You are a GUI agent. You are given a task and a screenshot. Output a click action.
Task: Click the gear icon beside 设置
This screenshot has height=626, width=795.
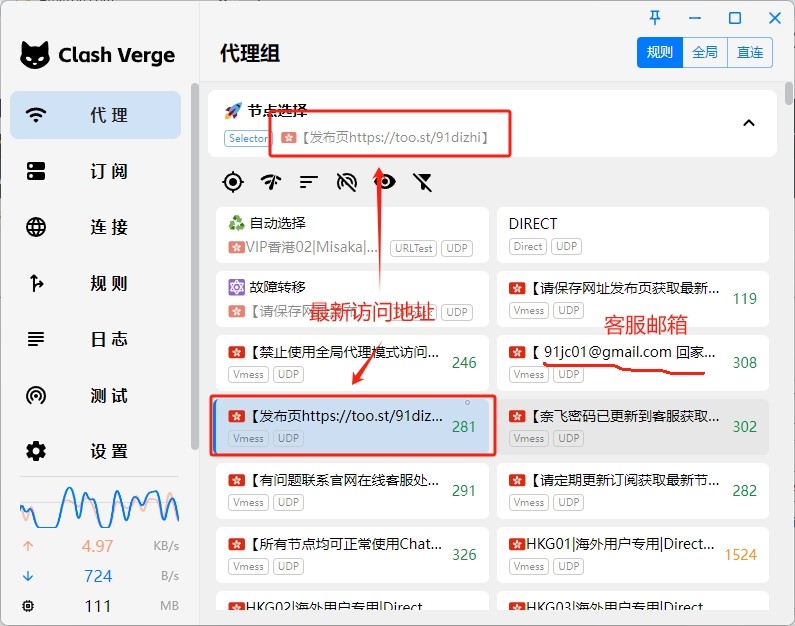coord(36,451)
